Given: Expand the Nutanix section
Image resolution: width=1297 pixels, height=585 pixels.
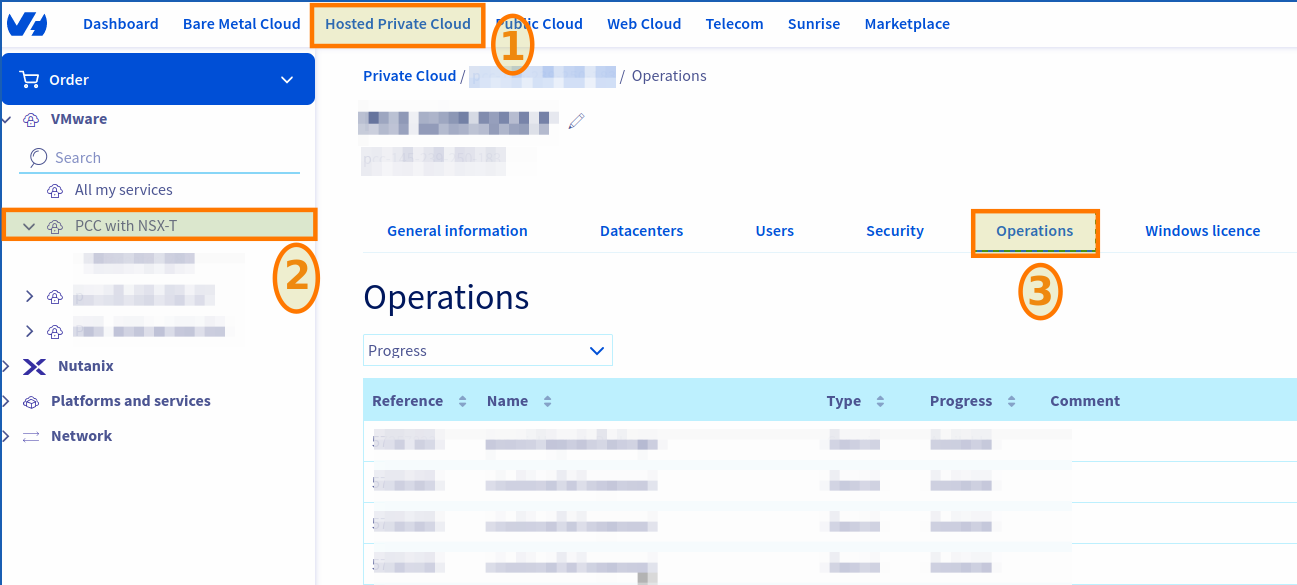Looking at the screenshot, I should (x=6, y=367).
